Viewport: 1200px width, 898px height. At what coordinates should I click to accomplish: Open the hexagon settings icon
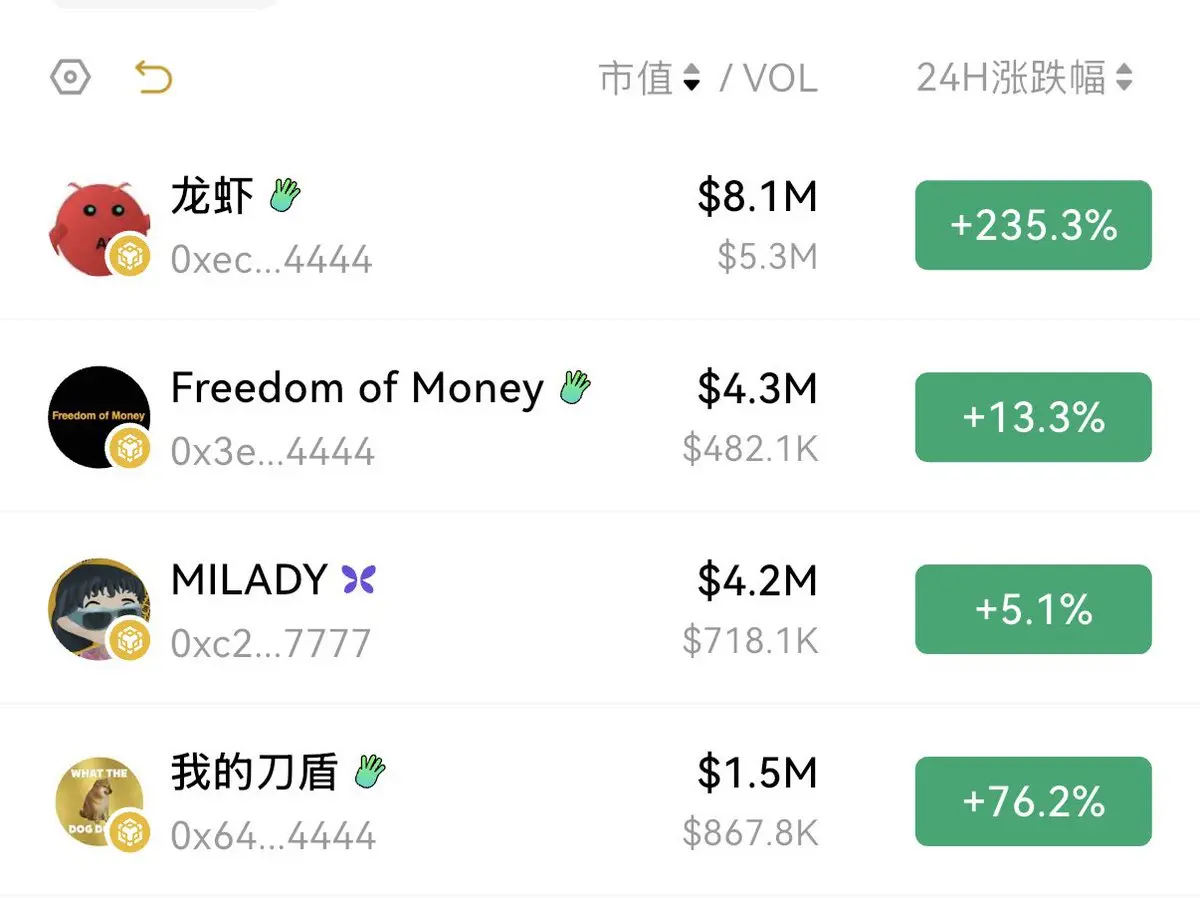point(71,78)
